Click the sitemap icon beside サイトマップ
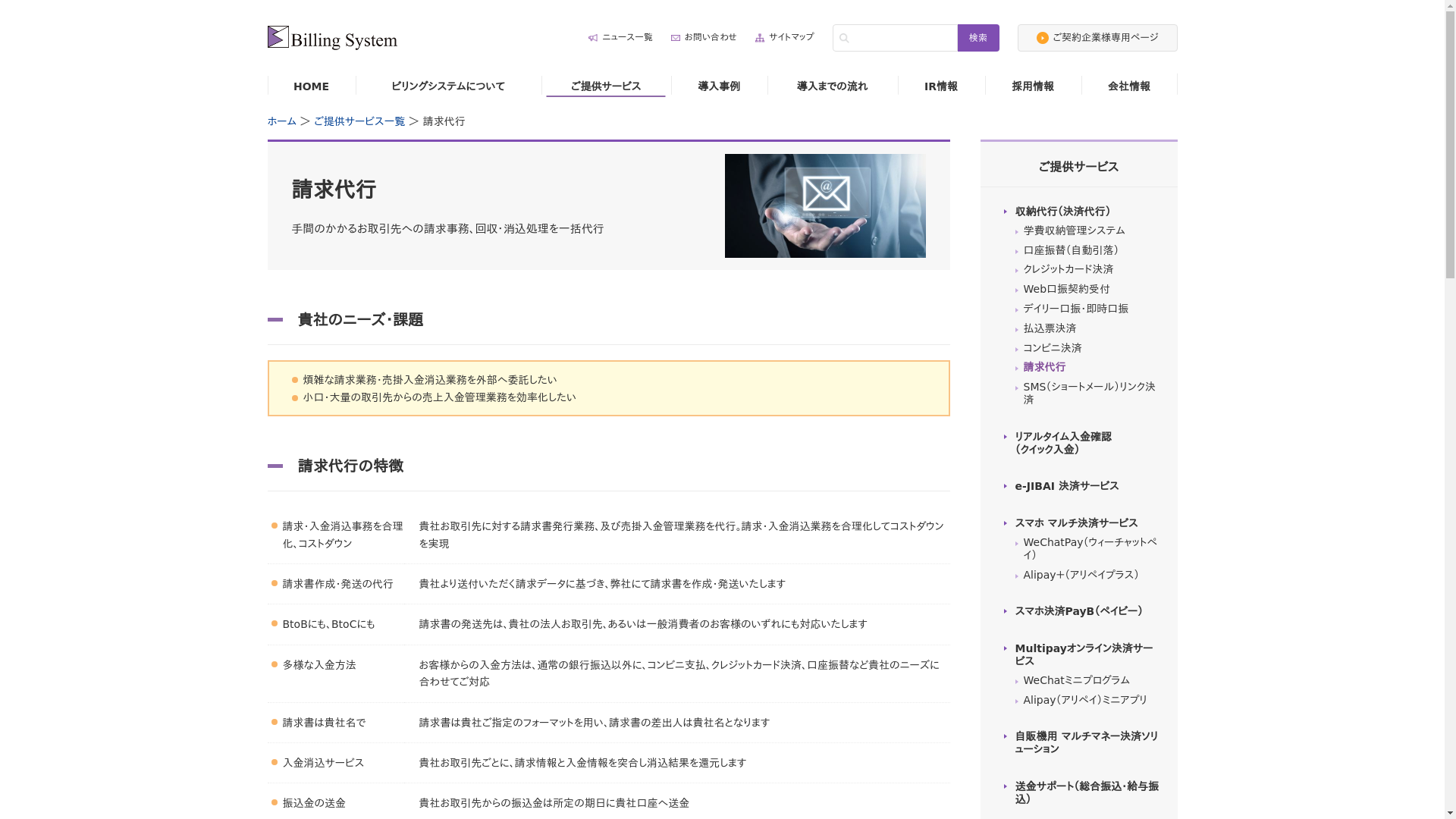The height and width of the screenshot is (819, 1456). pyautogui.click(x=760, y=38)
